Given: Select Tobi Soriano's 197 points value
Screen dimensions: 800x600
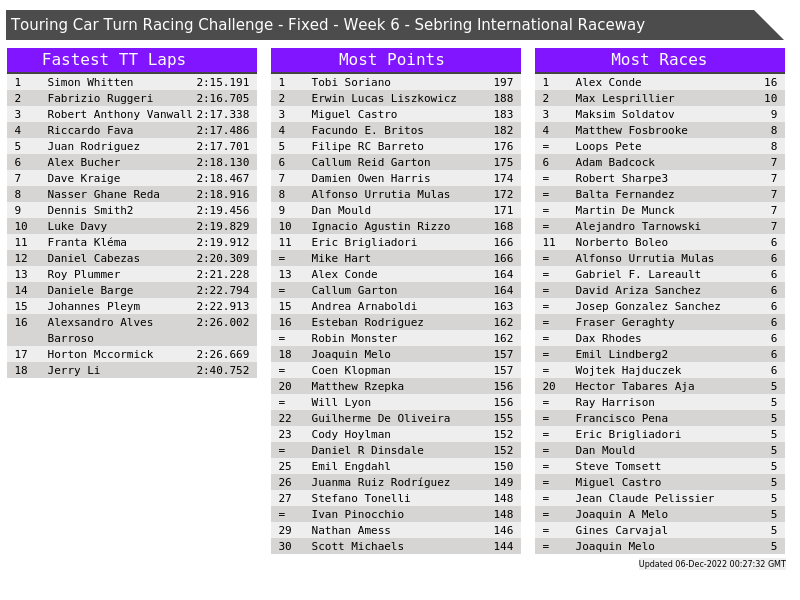Looking at the screenshot, I should 503,82.
